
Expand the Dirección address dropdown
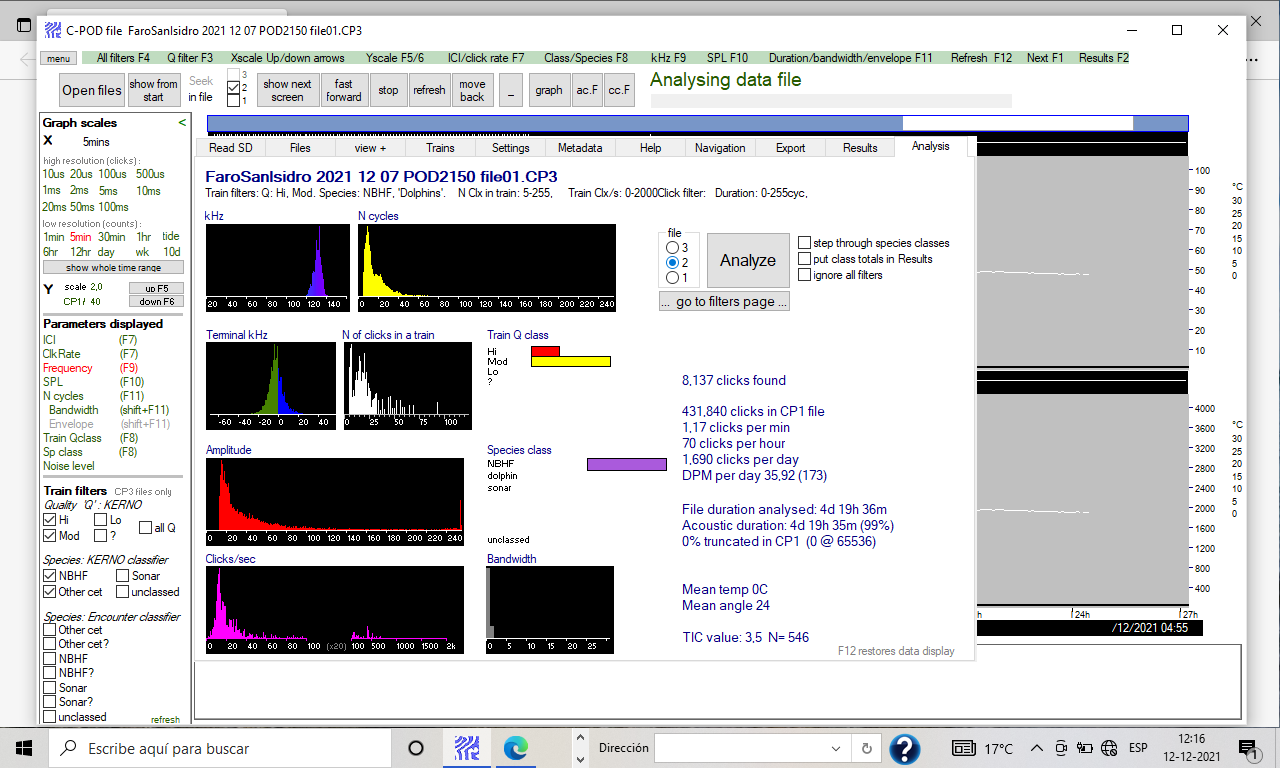(836, 748)
